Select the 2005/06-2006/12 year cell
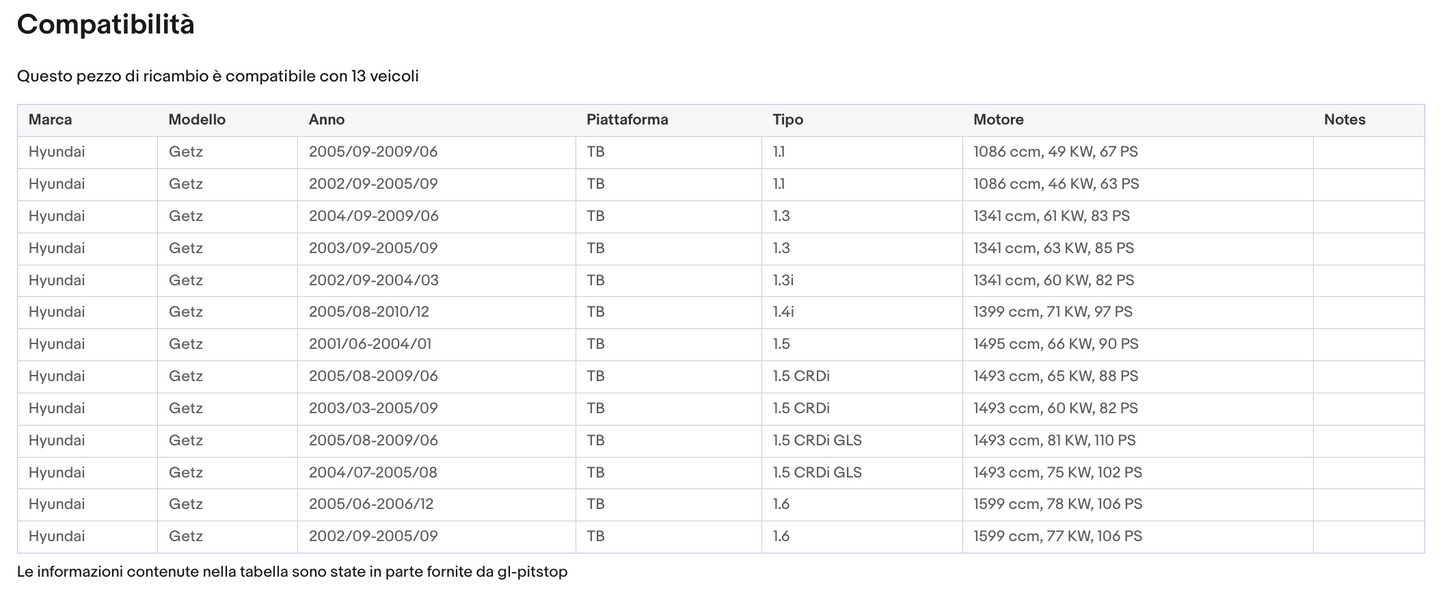Viewport: 1445px width, 602px height. coord(371,504)
